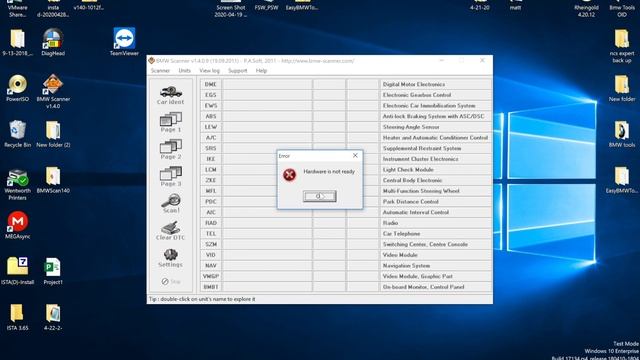The image size is (640, 360).
Task: Open the Scanner menu
Action: 160,71
